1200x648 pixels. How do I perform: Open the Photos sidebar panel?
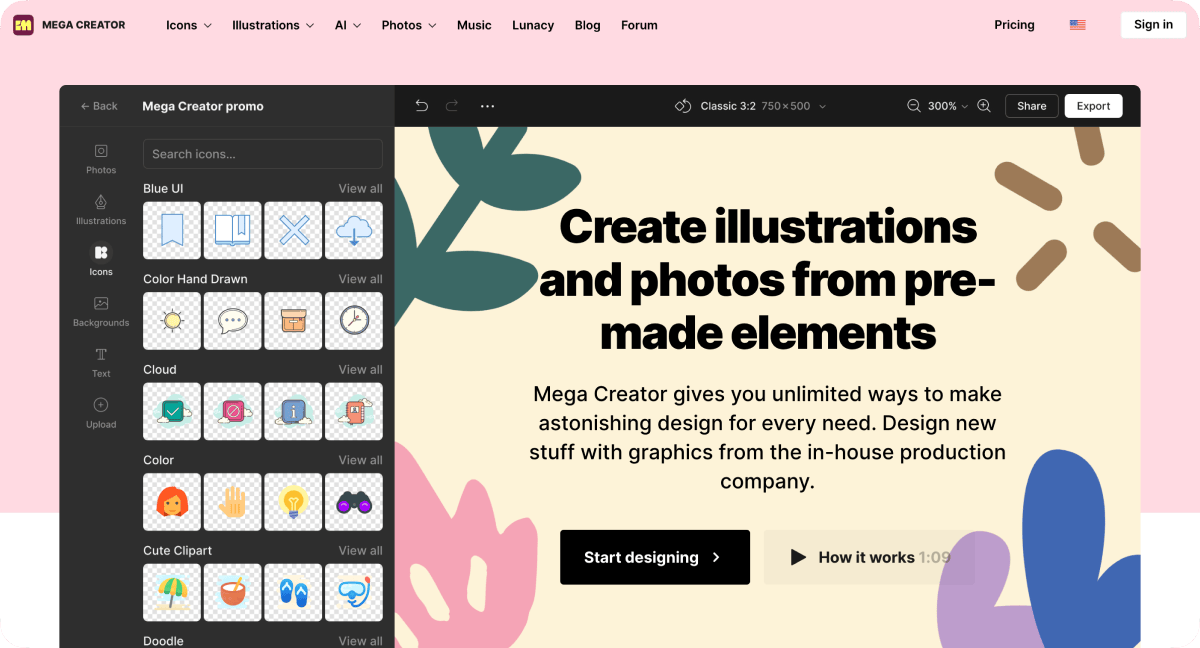click(x=101, y=158)
